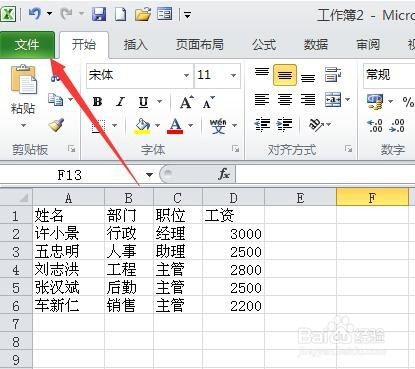The height and width of the screenshot is (369, 415).
Task: Increase the indent
Action: (285, 125)
